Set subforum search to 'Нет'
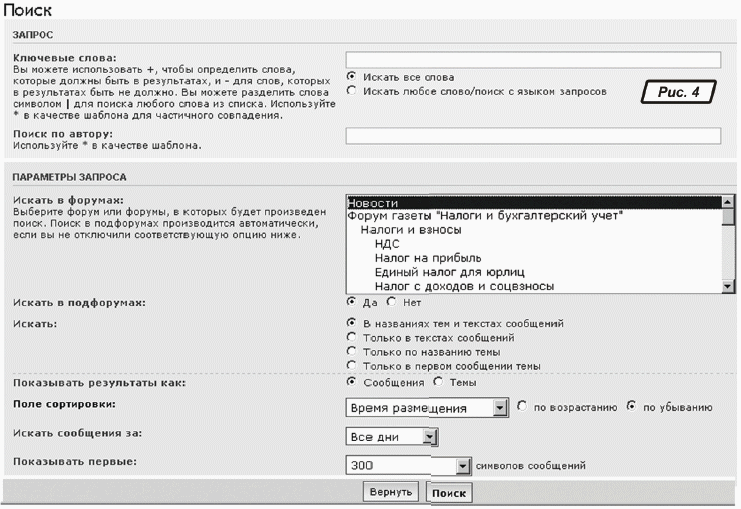This screenshot has height=509, width=741. [391, 301]
